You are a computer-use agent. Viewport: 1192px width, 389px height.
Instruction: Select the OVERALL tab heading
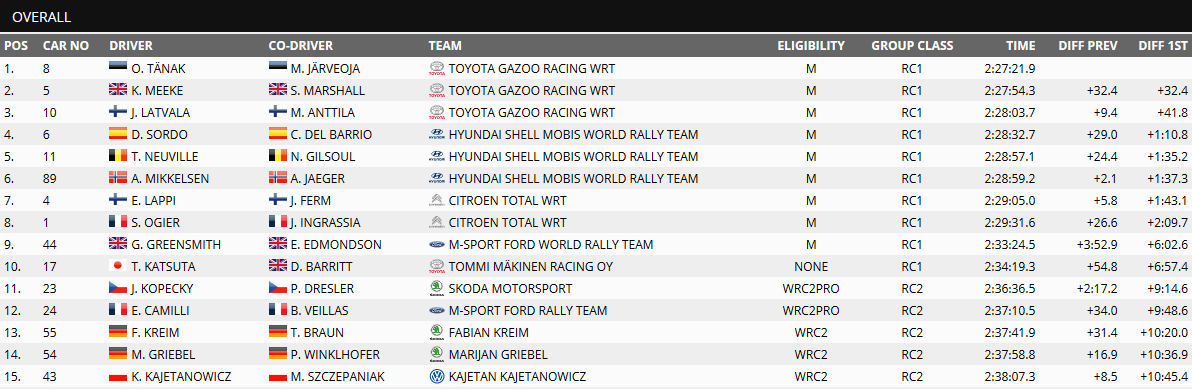pyautogui.click(x=42, y=17)
